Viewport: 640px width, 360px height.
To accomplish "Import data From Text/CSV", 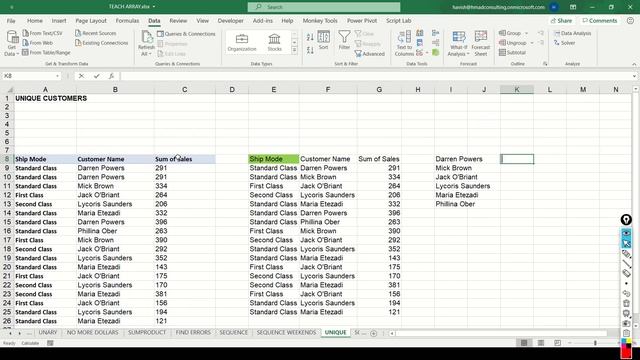I will tap(42, 33).
